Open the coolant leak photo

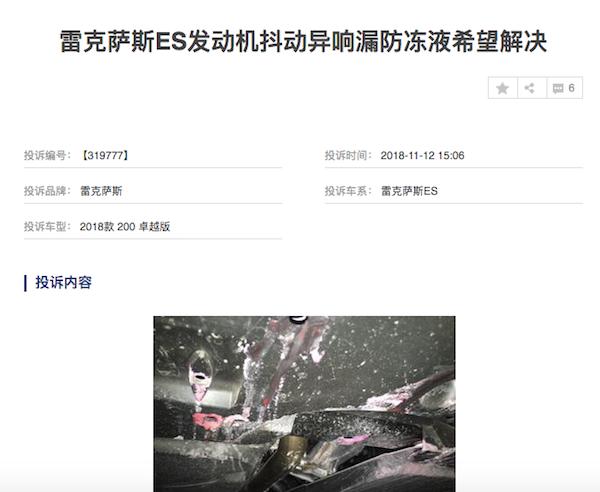coord(304,404)
